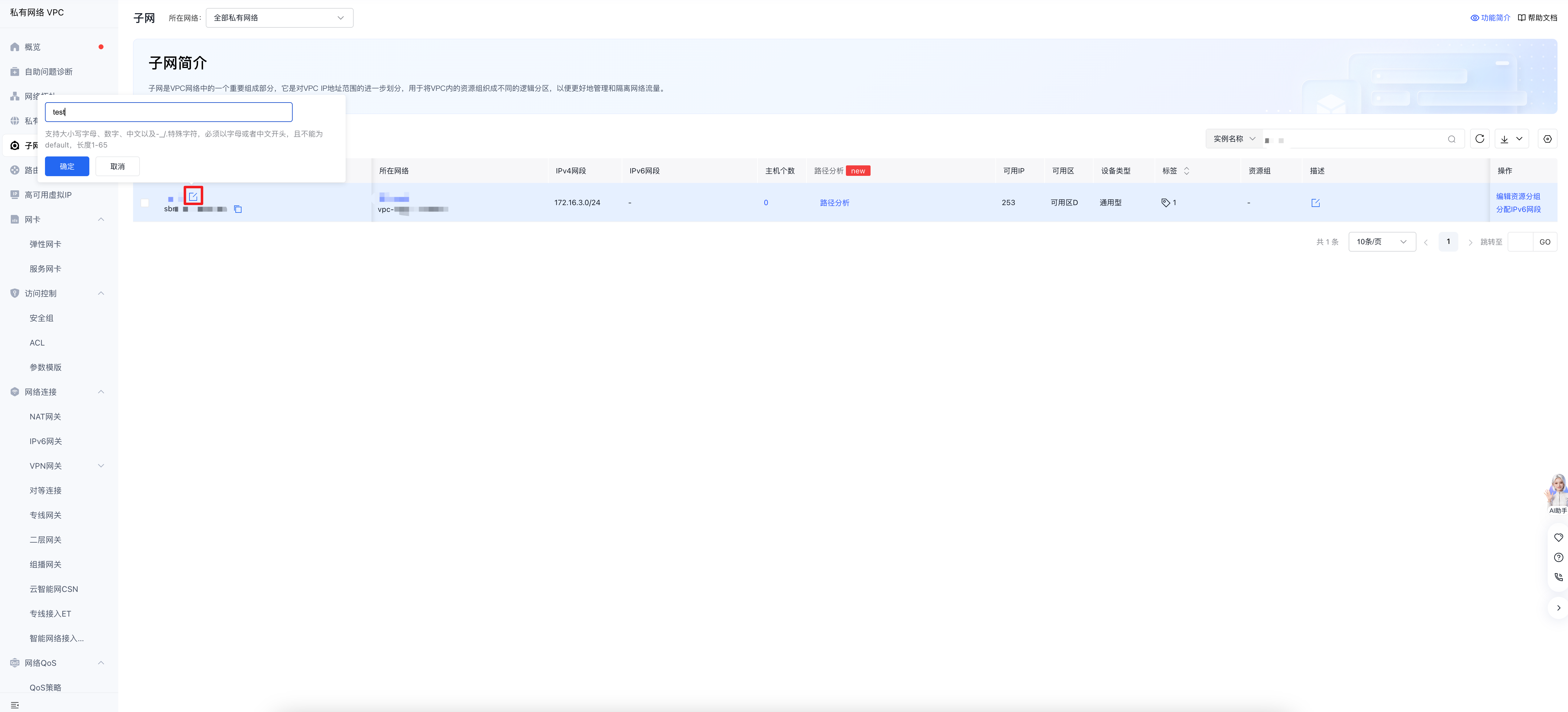The width and height of the screenshot is (1568, 712).
Task: Click the 帮助文档 book icon
Action: (x=1522, y=18)
